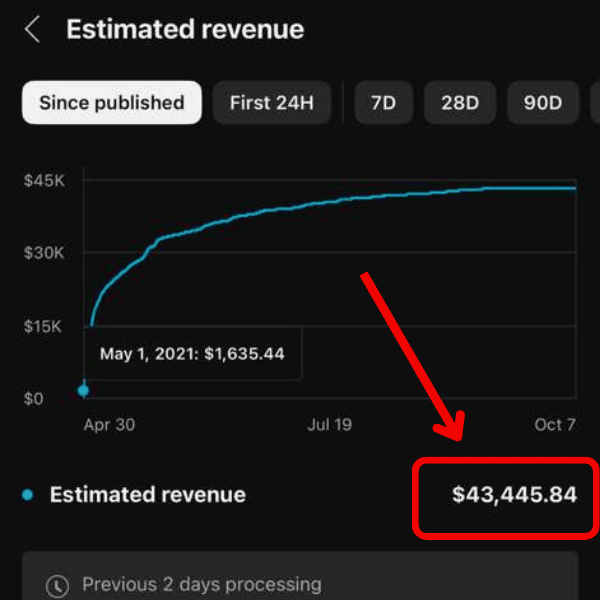The width and height of the screenshot is (600, 600).
Task: Switch to the 90D time range
Action: pyautogui.click(x=543, y=102)
